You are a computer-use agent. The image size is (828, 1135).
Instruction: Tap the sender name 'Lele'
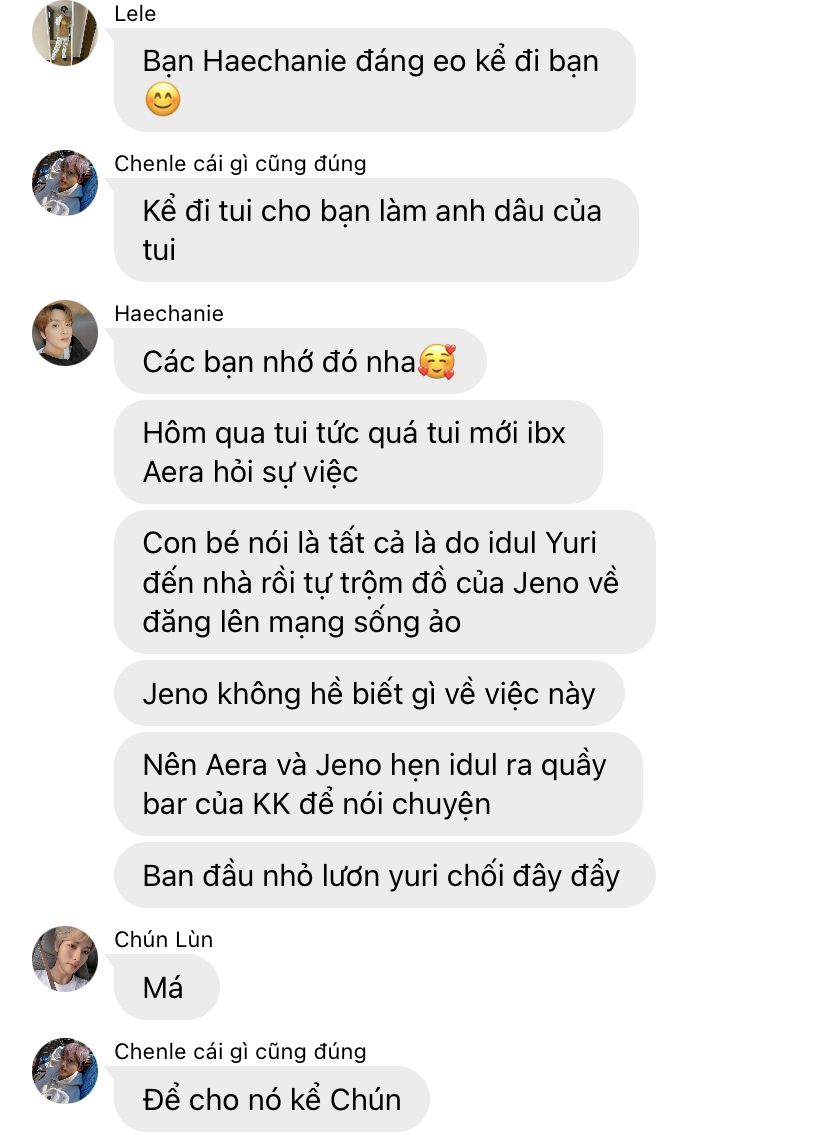[x=135, y=14]
